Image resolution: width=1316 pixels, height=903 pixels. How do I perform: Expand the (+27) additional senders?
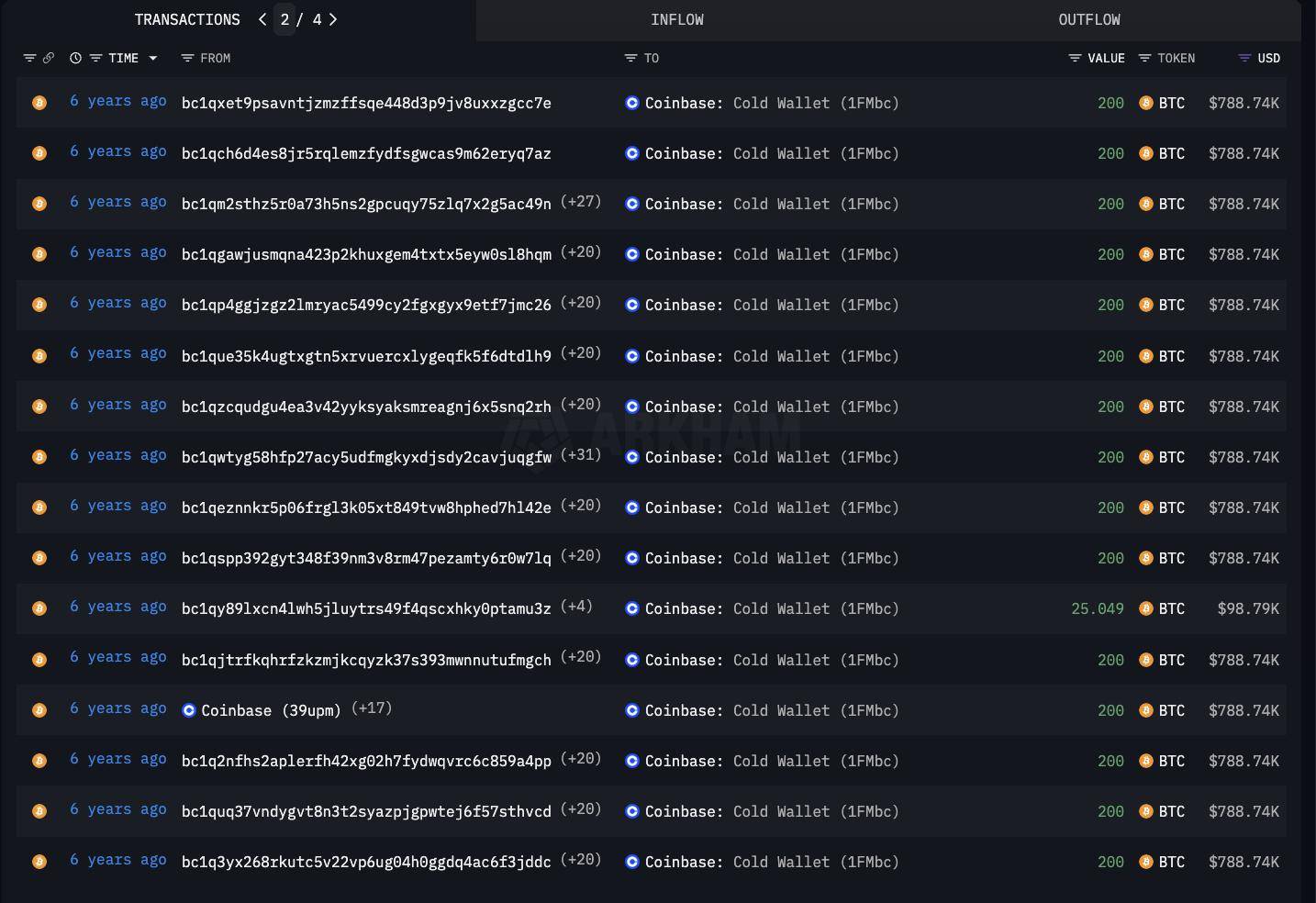[581, 202]
